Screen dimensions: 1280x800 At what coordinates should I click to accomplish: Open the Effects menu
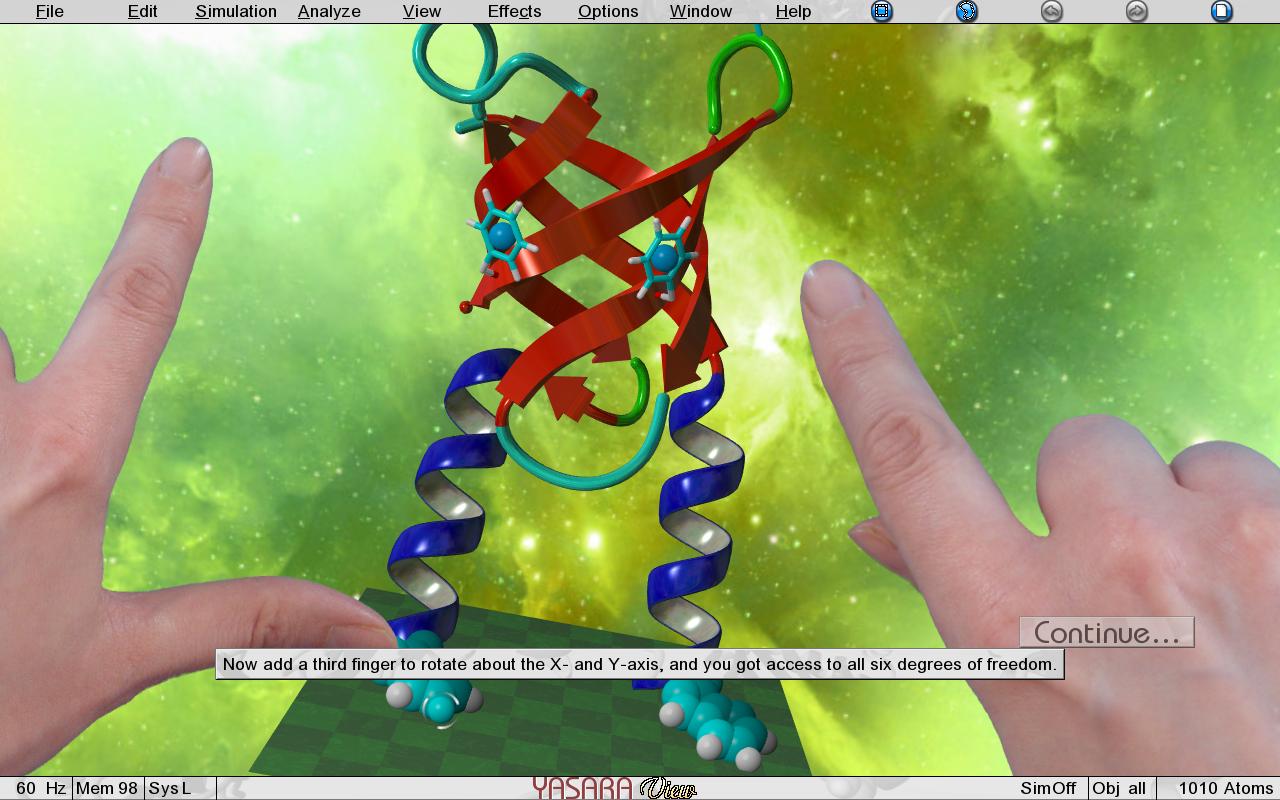(x=515, y=12)
